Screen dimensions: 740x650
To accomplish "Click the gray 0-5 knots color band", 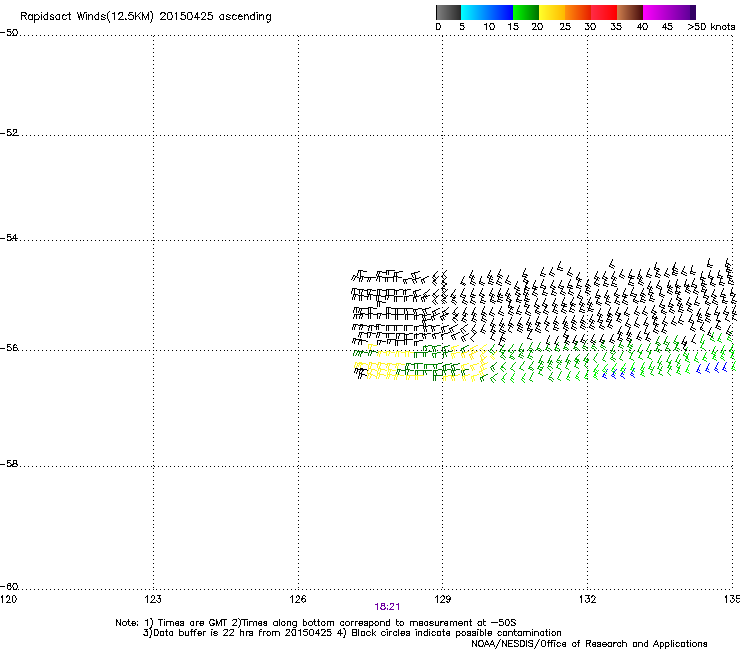I will click(x=448, y=12).
